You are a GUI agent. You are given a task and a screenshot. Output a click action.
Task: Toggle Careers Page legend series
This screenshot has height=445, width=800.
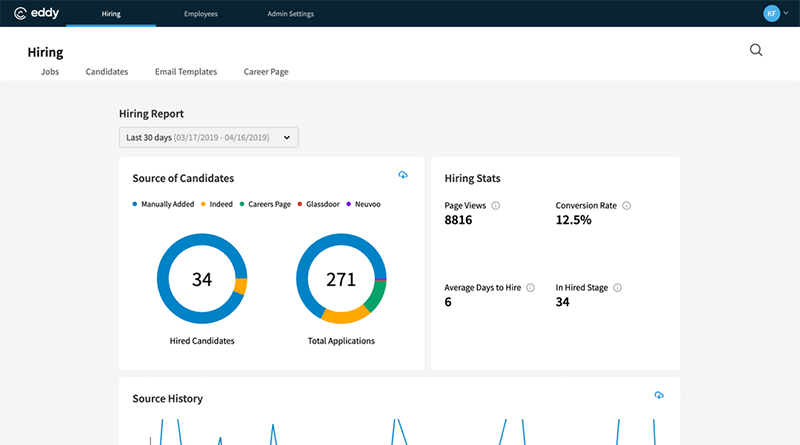point(268,204)
